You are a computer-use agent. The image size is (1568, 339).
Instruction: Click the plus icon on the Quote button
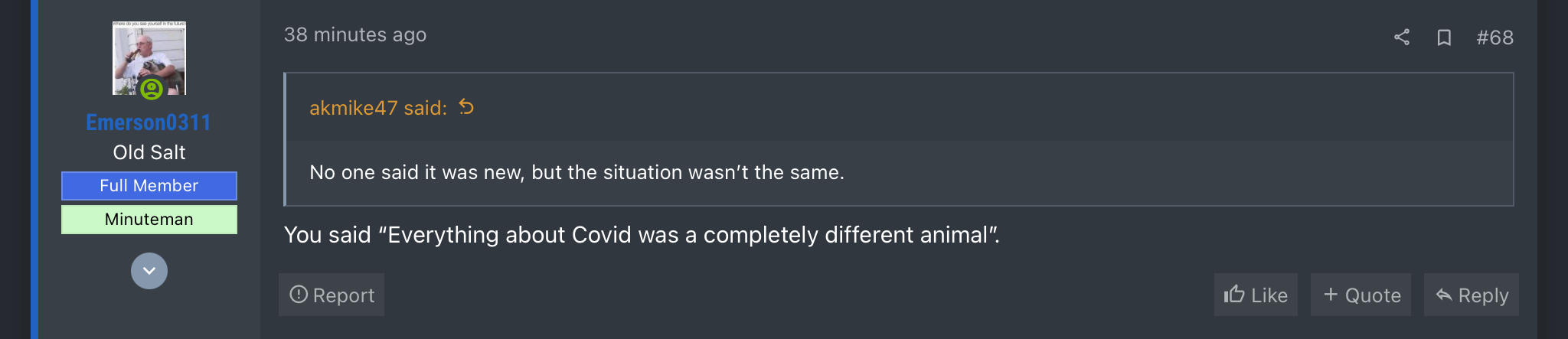(x=1331, y=294)
